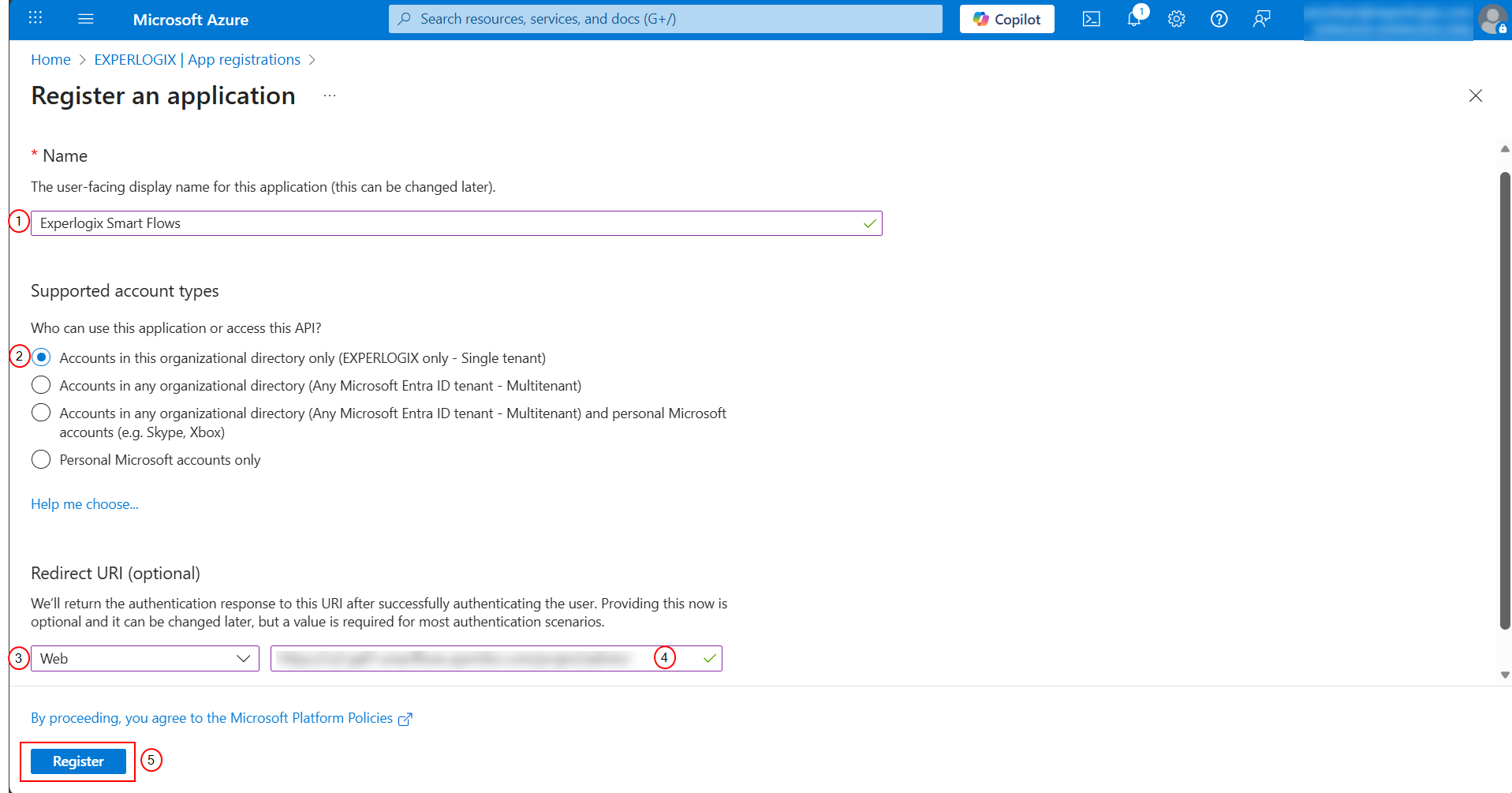
Task: Go to EXPERLOGIX App registrations breadcrumb
Action: pos(197,60)
